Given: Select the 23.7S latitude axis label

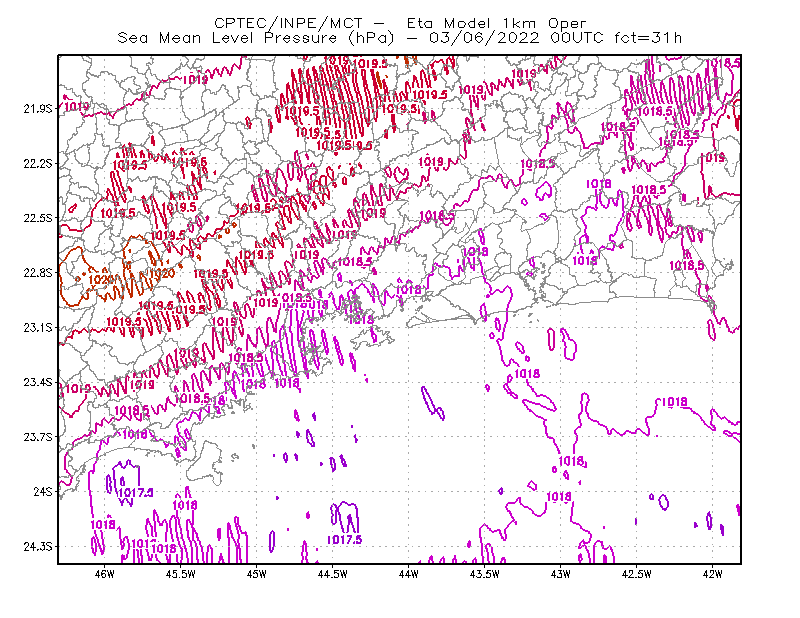Looking at the screenshot, I should [38, 437].
